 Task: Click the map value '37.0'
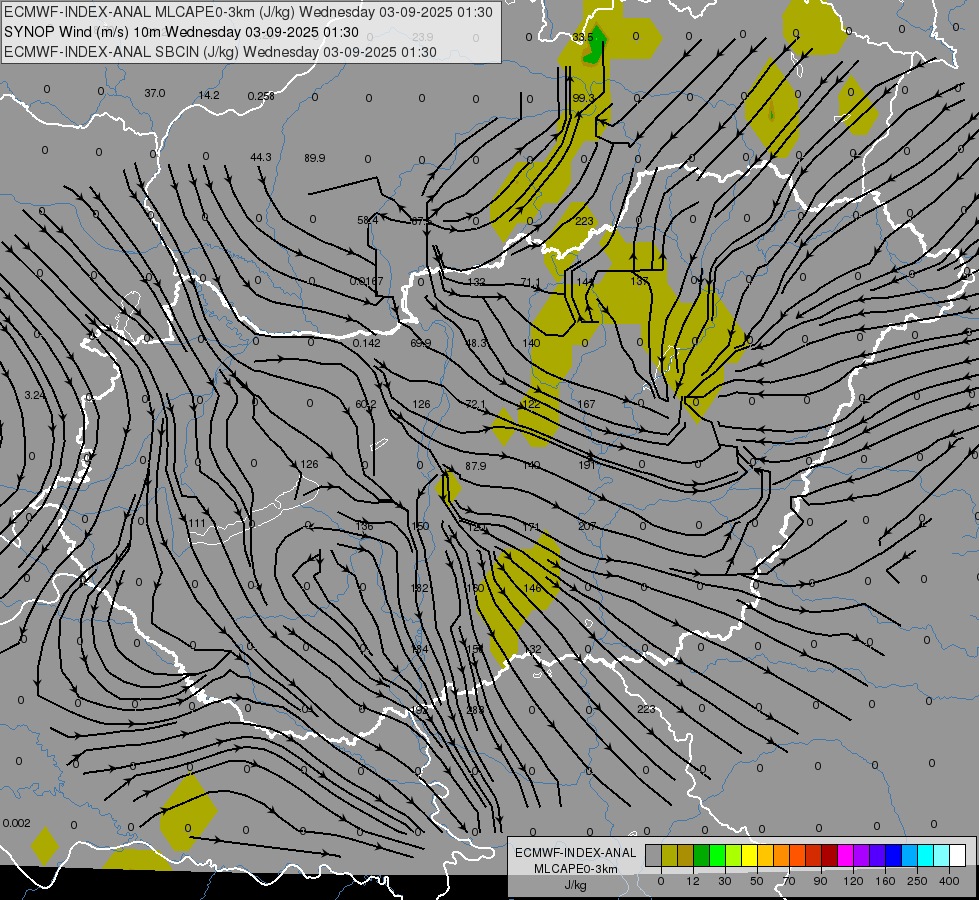pos(155,94)
